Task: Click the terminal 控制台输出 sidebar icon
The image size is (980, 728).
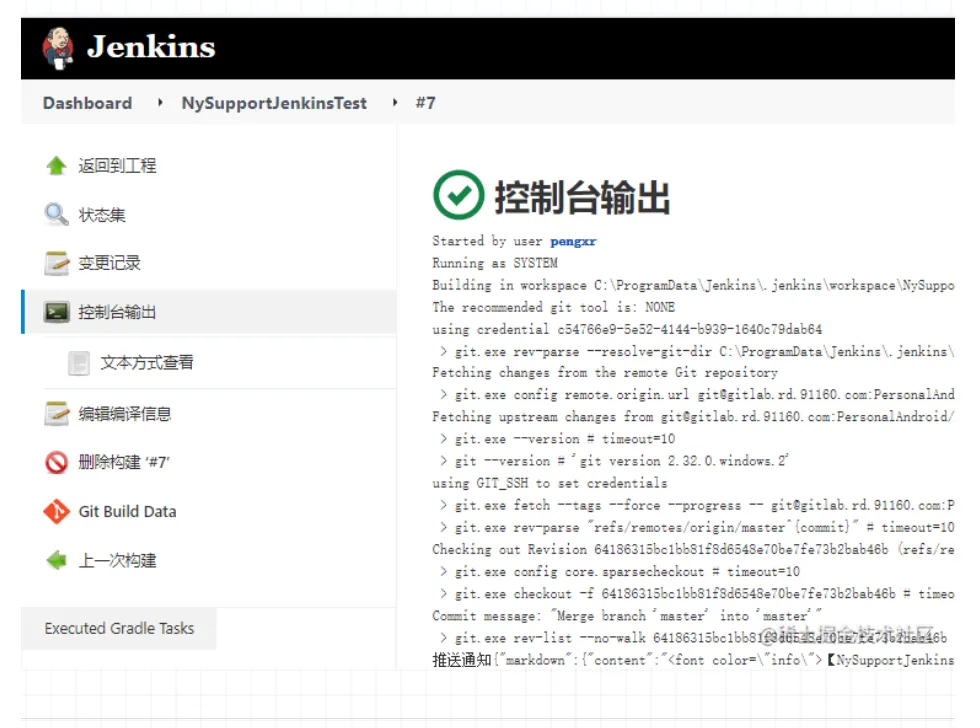Action: tap(57, 312)
